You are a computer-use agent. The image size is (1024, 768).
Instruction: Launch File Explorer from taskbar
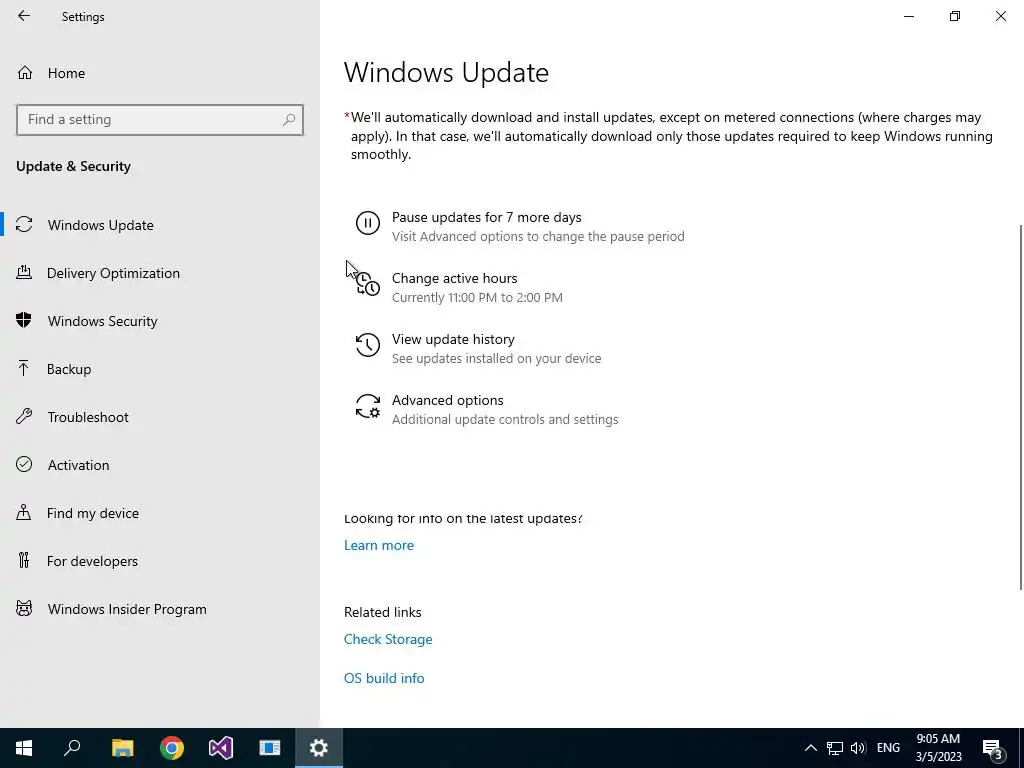coord(122,748)
